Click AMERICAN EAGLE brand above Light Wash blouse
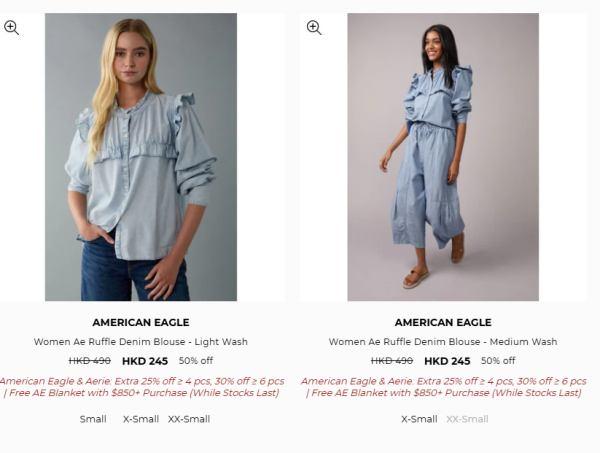 [141, 323]
